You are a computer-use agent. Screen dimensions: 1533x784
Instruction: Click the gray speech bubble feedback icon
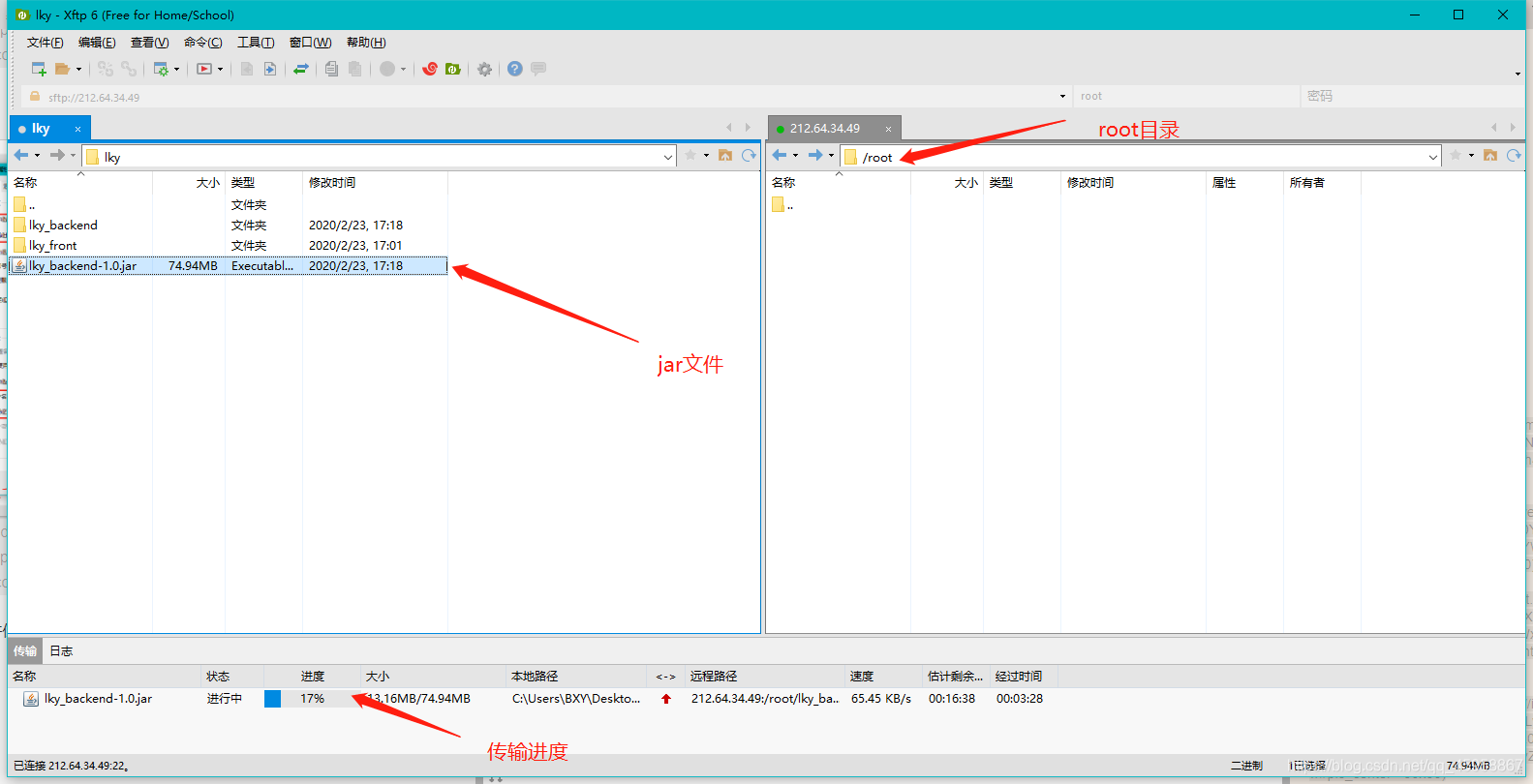click(538, 69)
